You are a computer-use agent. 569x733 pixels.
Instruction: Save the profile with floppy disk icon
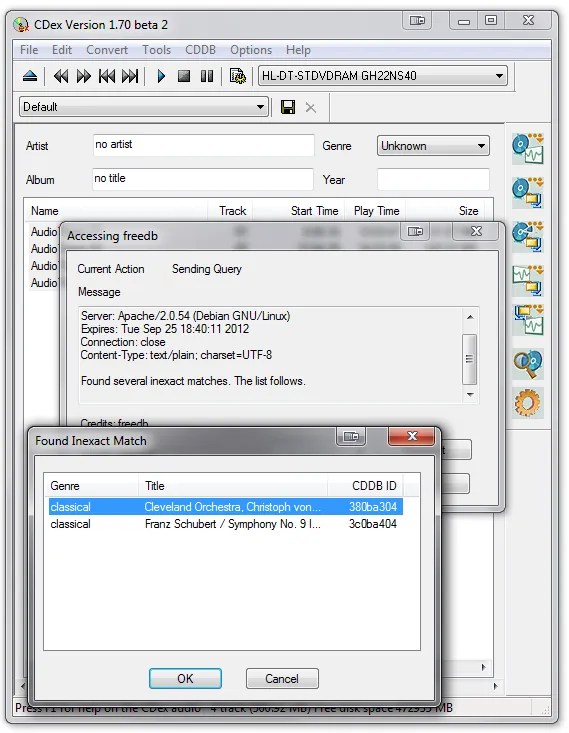coord(288,107)
